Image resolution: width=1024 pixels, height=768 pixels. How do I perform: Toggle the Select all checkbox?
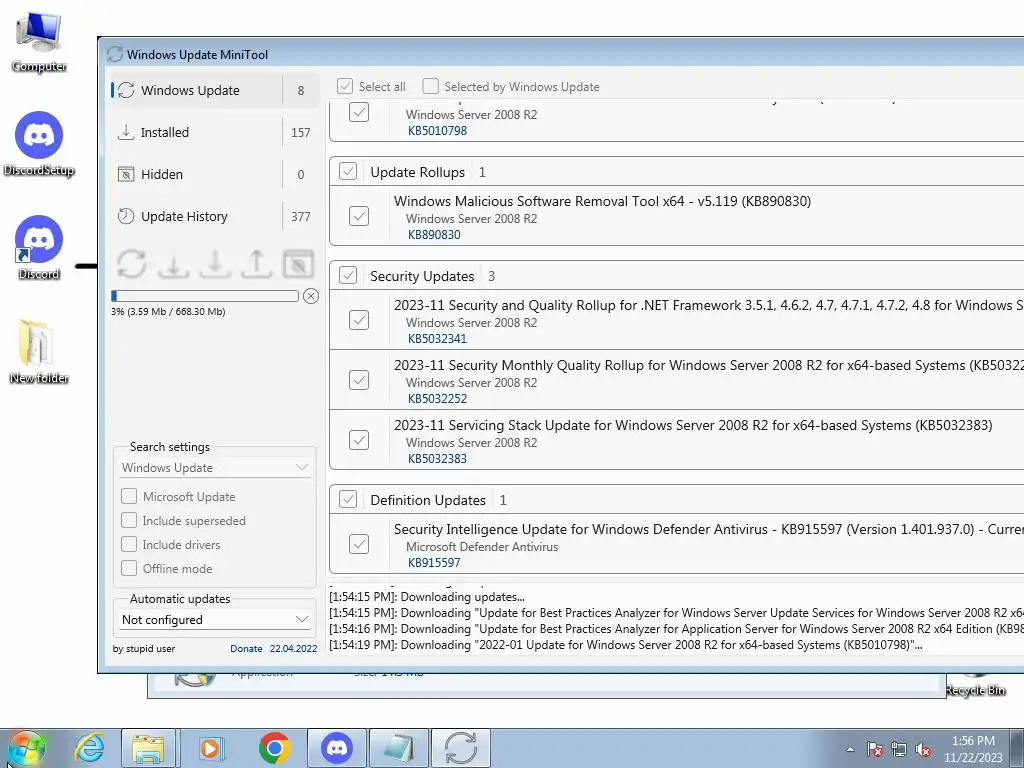(345, 86)
